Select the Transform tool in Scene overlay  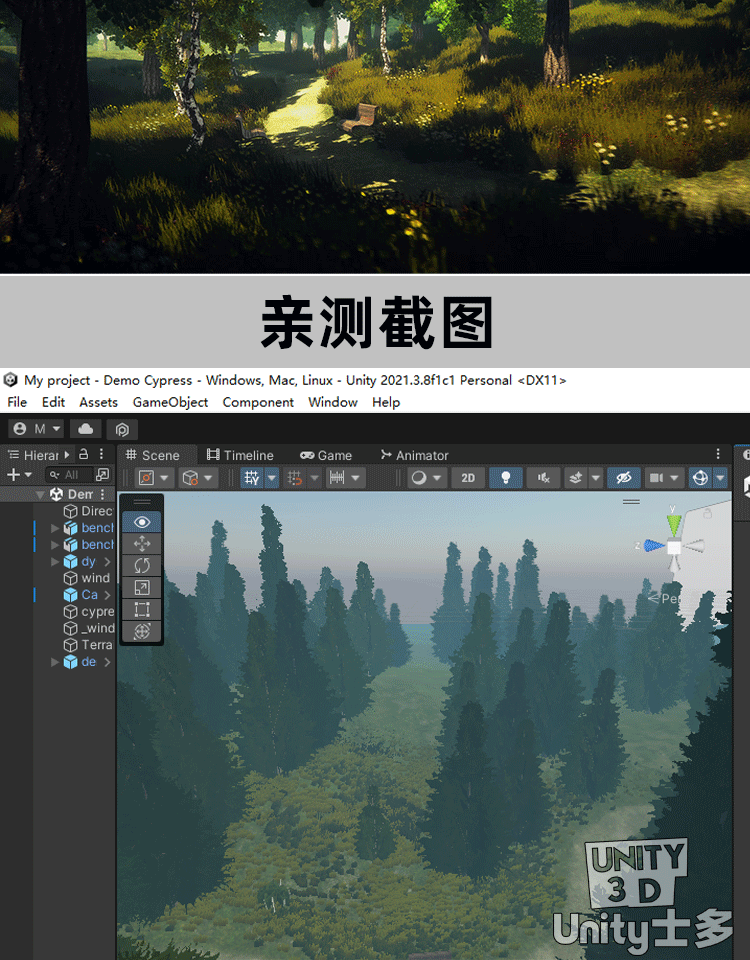pos(141,631)
